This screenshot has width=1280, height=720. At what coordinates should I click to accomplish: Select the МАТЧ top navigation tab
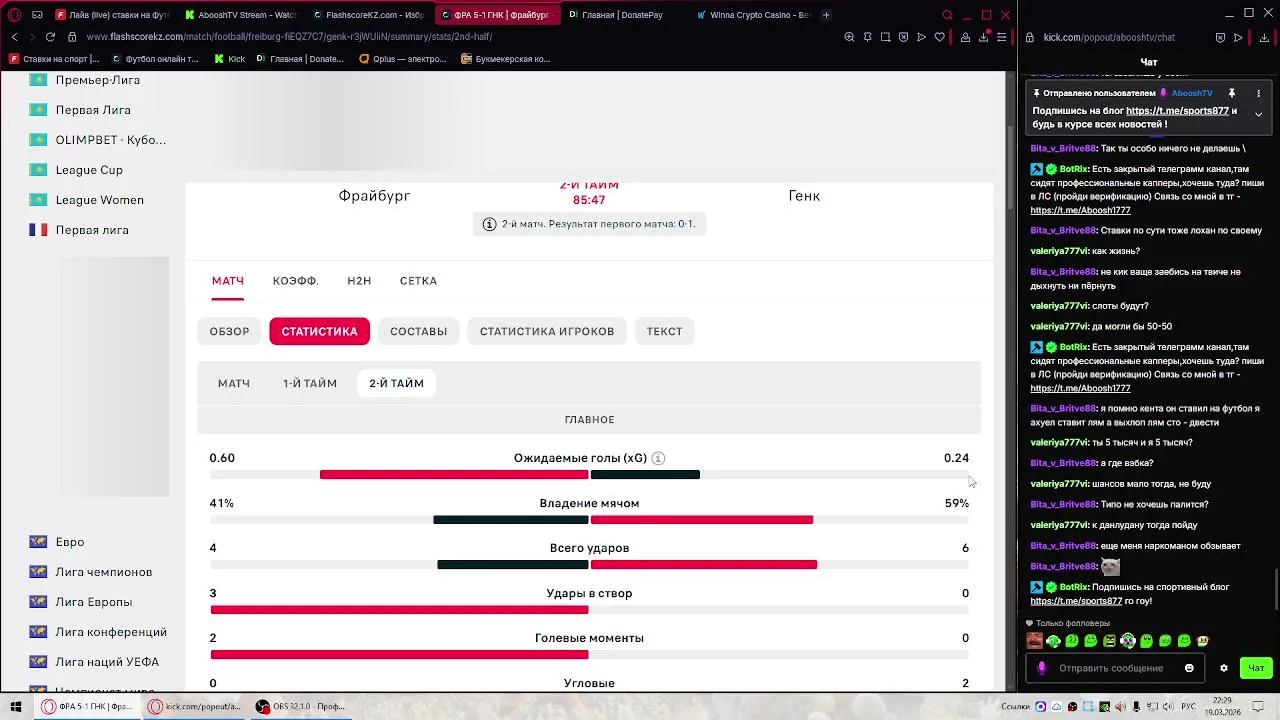(x=228, y=281)
